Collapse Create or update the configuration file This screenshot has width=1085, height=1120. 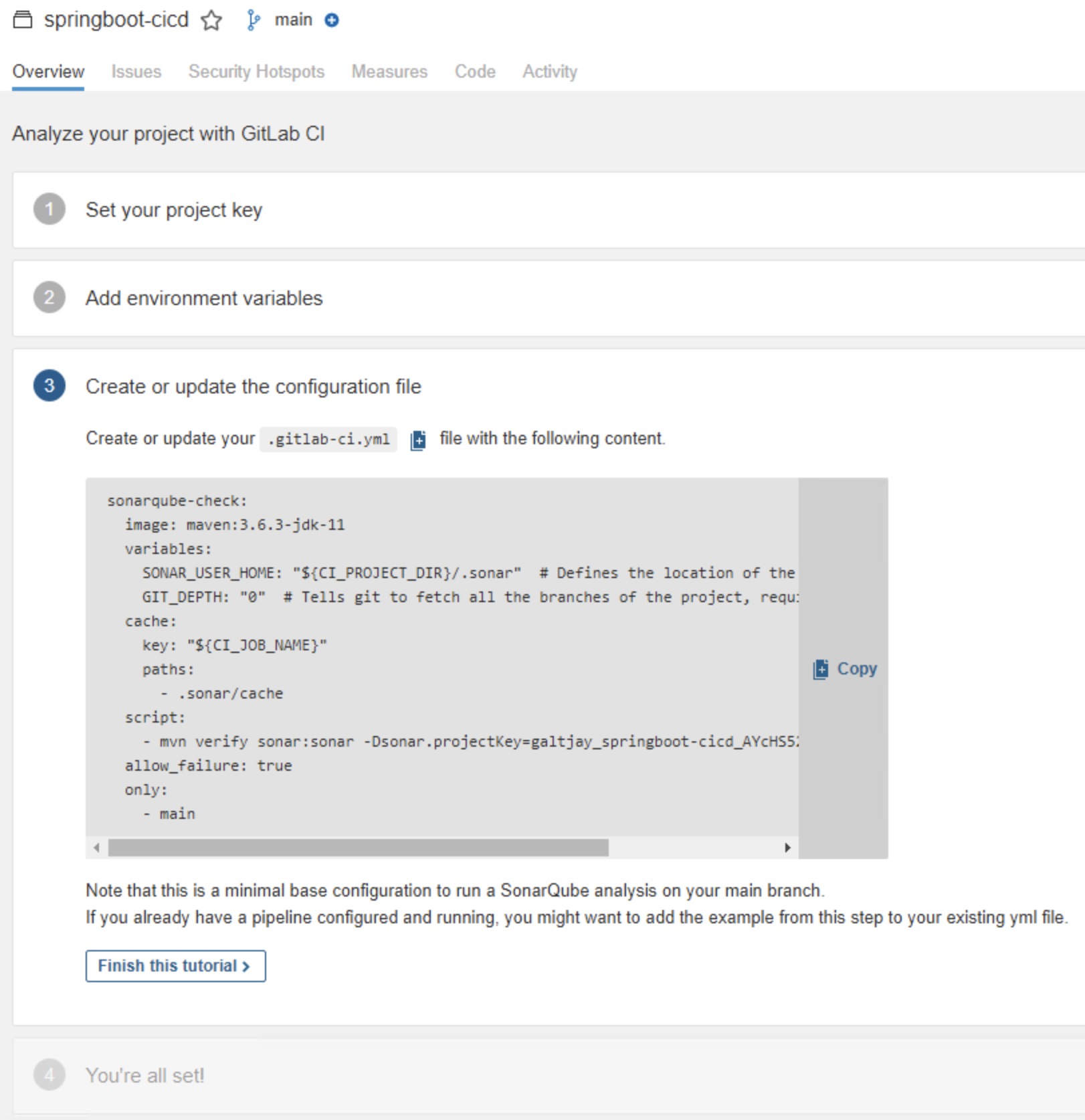(254, 386)
